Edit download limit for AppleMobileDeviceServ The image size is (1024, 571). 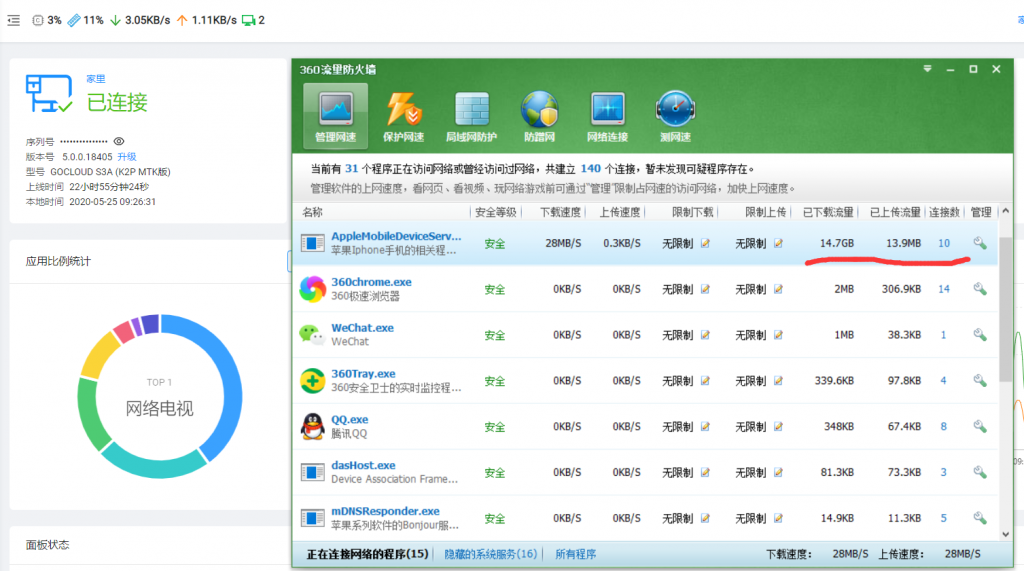(705, 243)
